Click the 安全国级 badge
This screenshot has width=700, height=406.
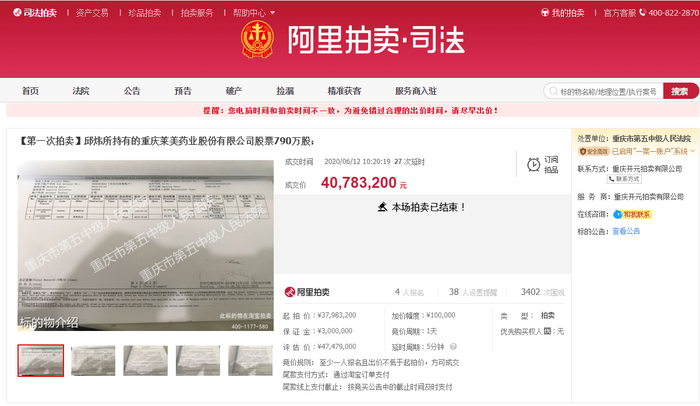594,151
